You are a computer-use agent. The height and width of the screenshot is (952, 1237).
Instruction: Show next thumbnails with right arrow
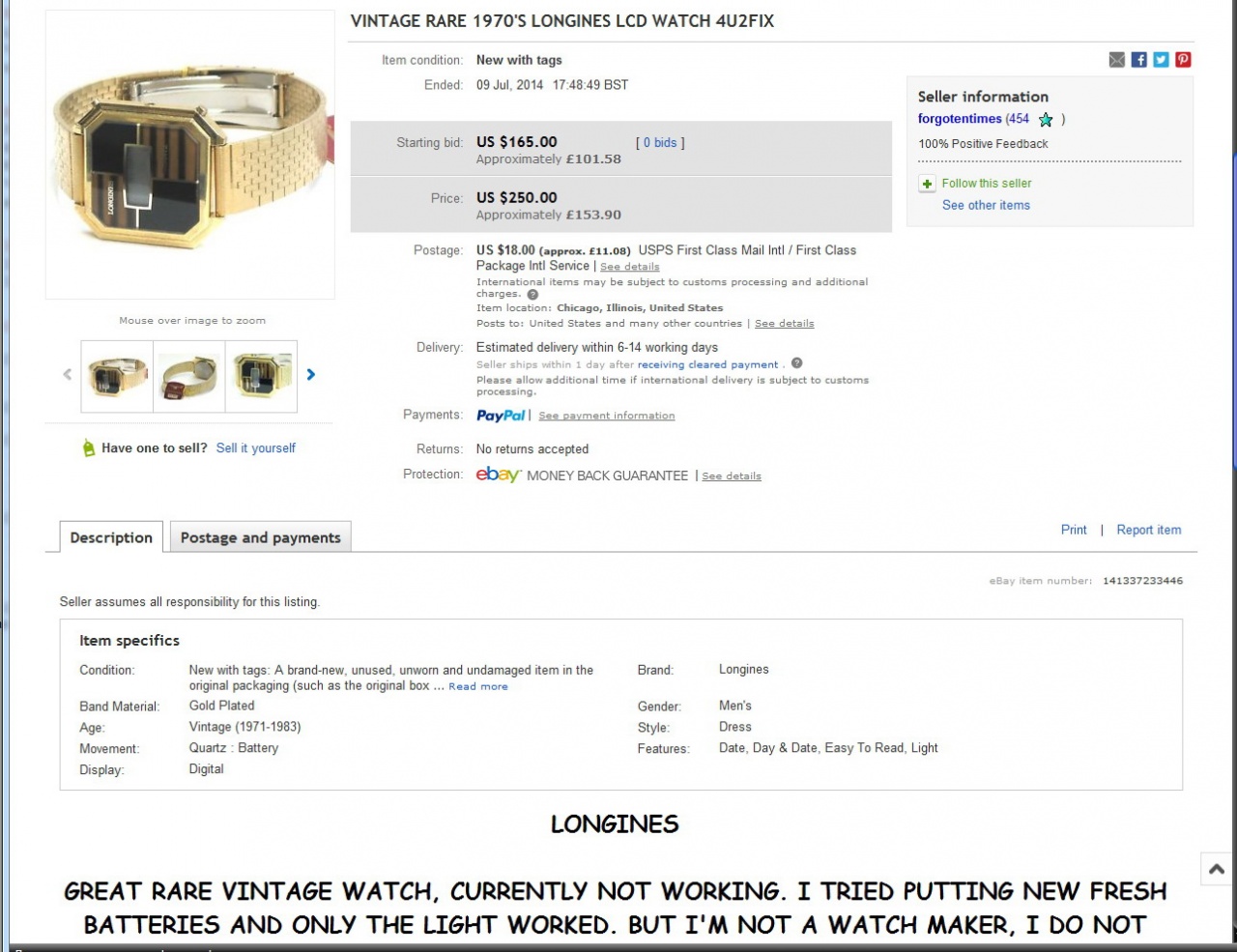click(x=311, y=375)
